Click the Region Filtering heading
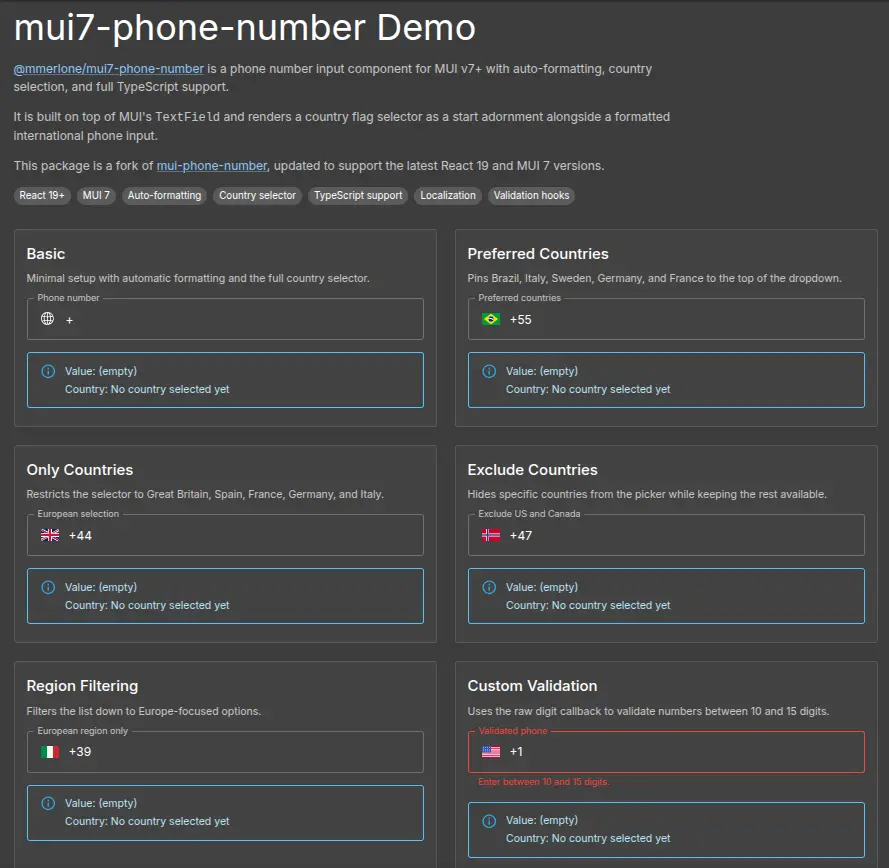 click(x=82, y=686)
